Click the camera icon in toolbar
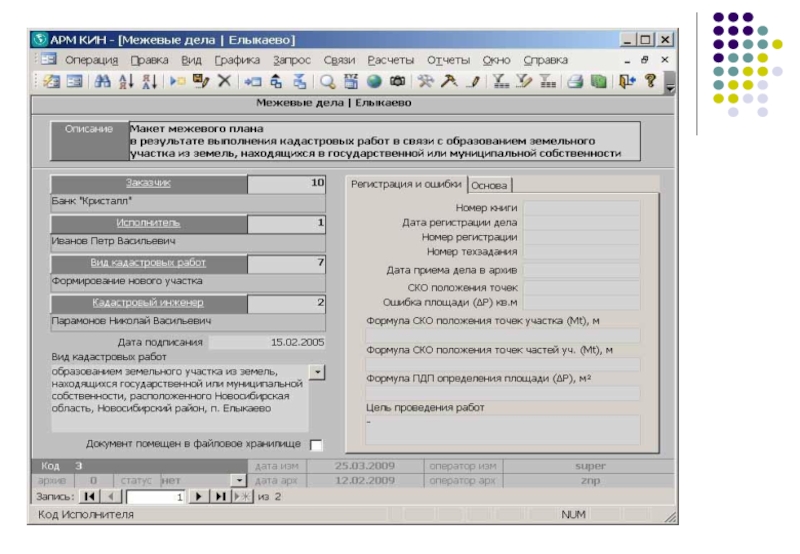The image size is (800, 554). click(x=396, y=83)
